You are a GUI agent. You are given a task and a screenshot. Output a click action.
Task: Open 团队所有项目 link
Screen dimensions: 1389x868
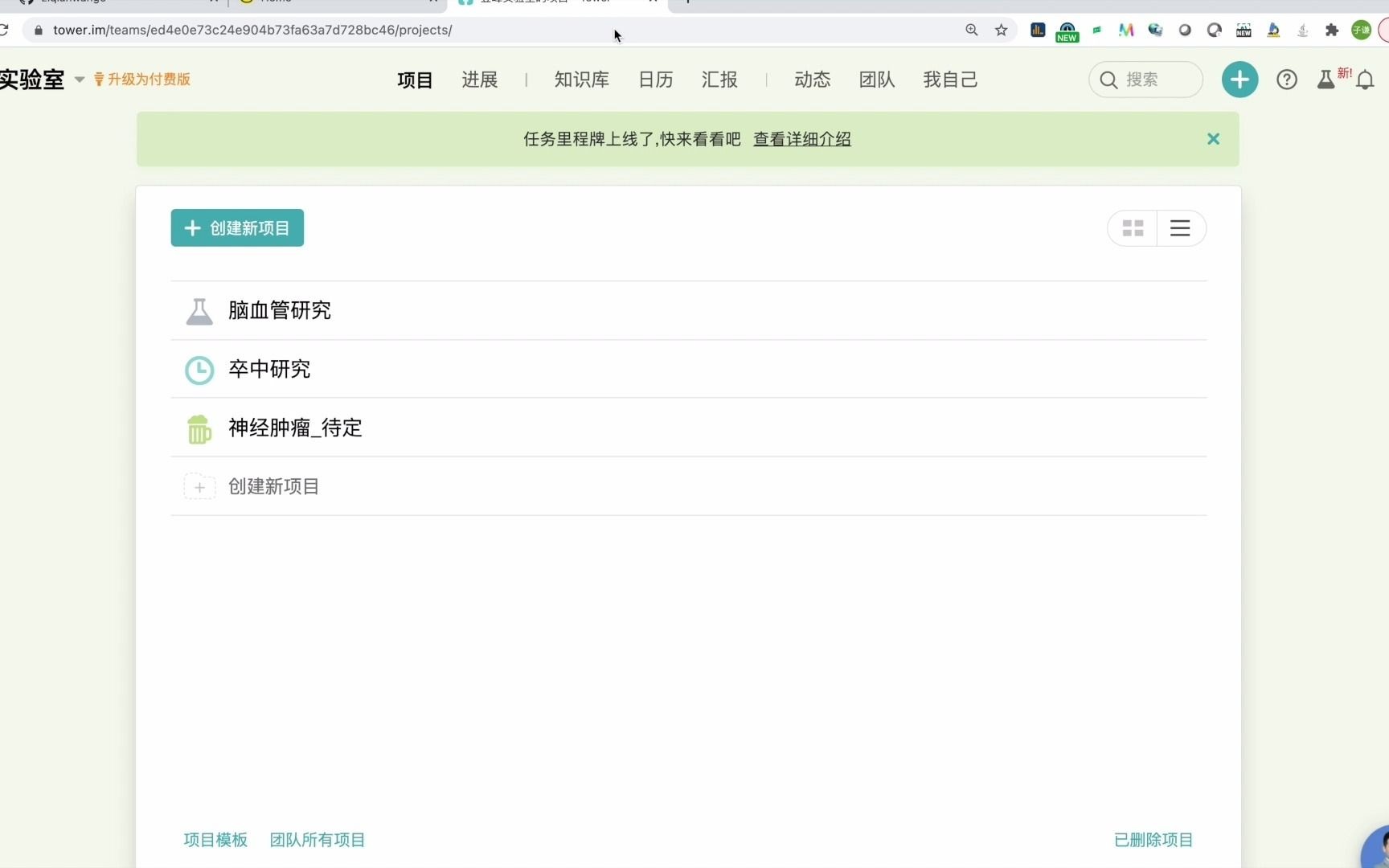(318, 840)
